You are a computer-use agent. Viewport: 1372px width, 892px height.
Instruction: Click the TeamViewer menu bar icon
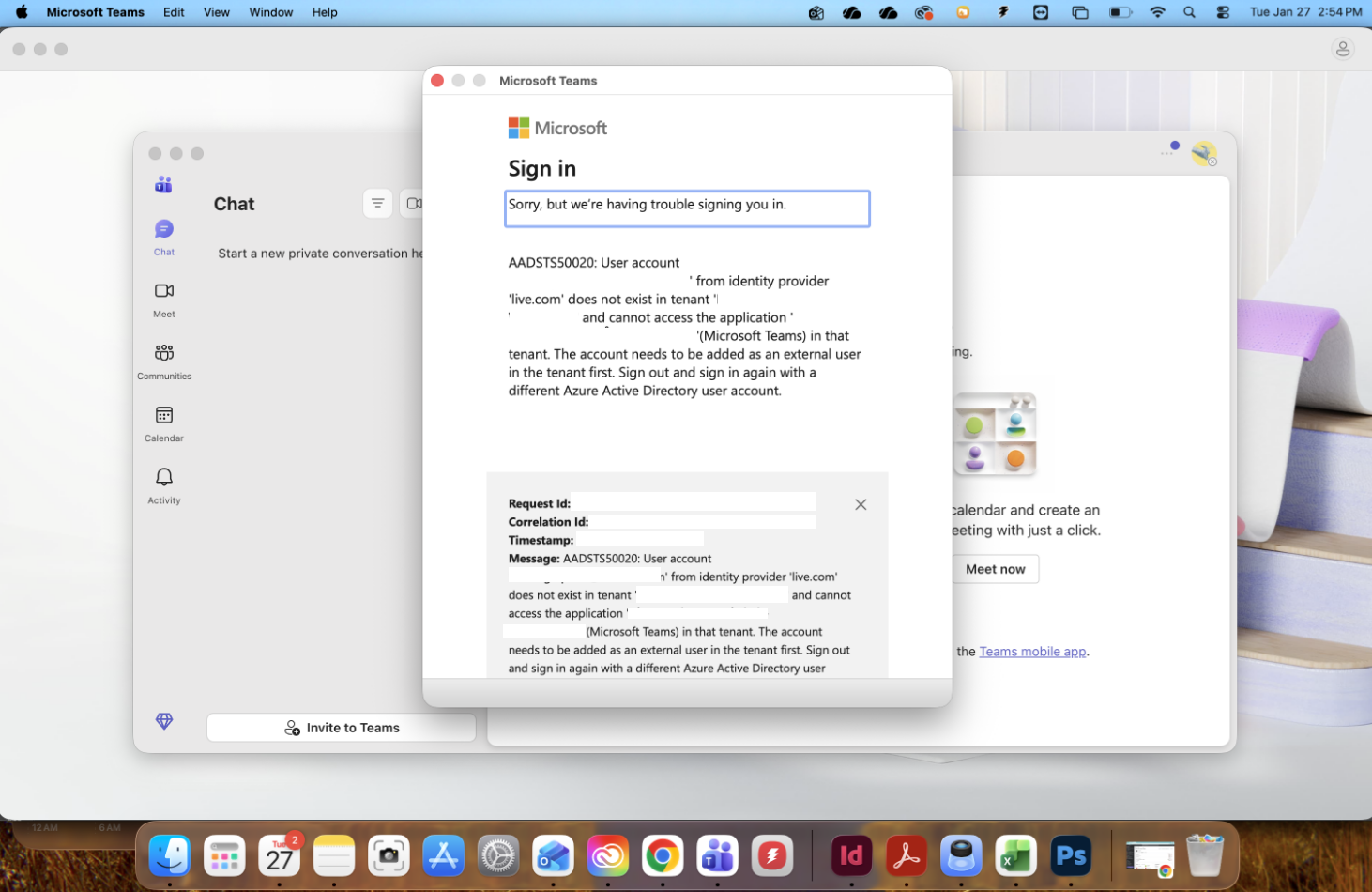[x=1041, y=12]
